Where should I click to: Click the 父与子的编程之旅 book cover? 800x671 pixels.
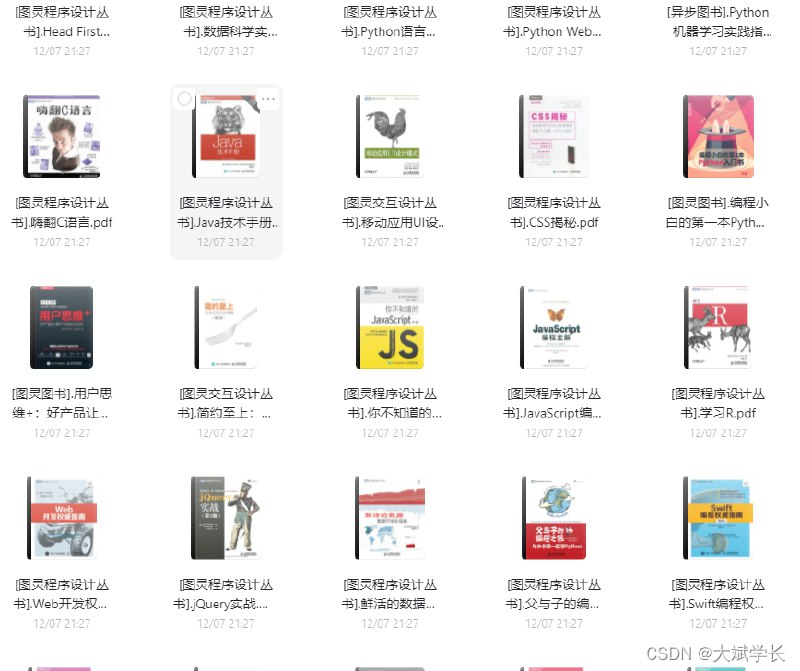click(x=554, y=518)
